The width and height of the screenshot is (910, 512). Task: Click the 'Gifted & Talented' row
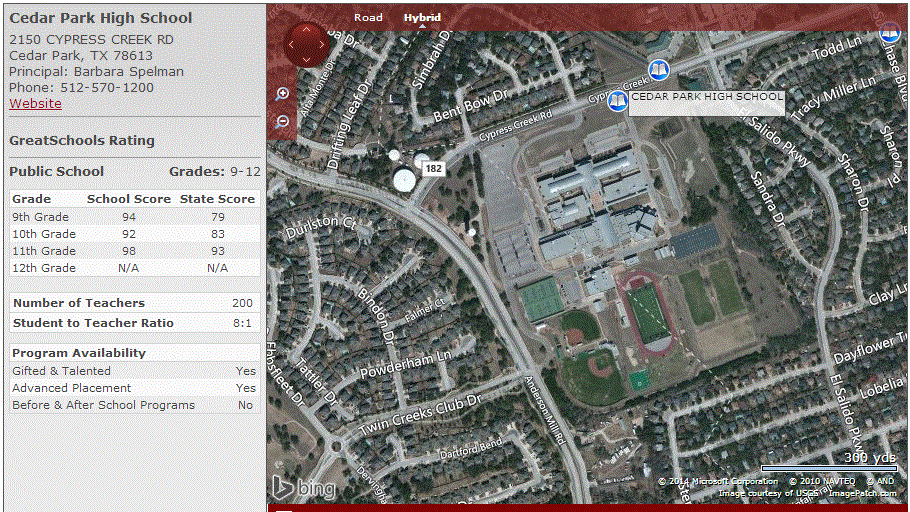135,371
